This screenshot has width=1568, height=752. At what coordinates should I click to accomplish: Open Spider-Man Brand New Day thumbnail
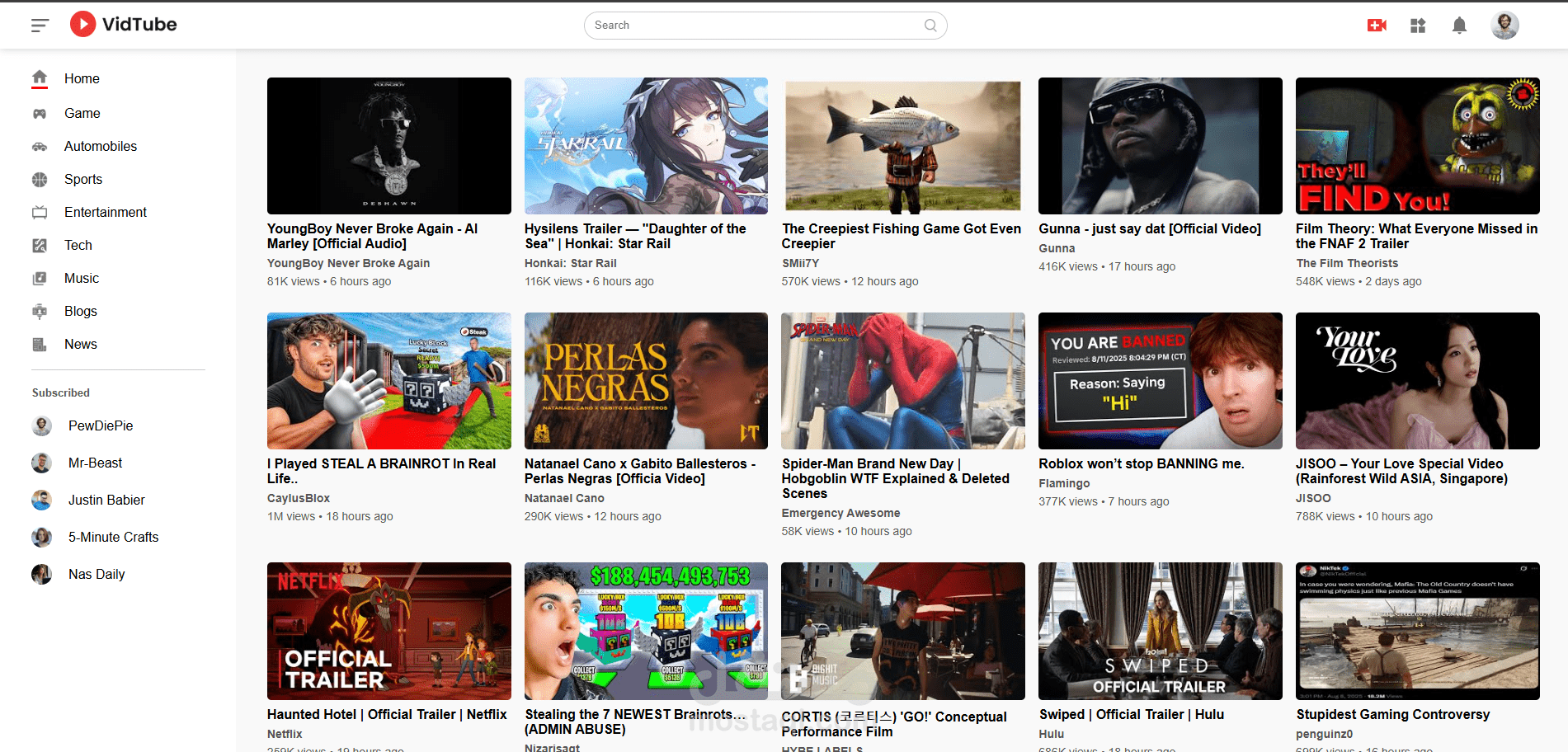pos(903,381)
